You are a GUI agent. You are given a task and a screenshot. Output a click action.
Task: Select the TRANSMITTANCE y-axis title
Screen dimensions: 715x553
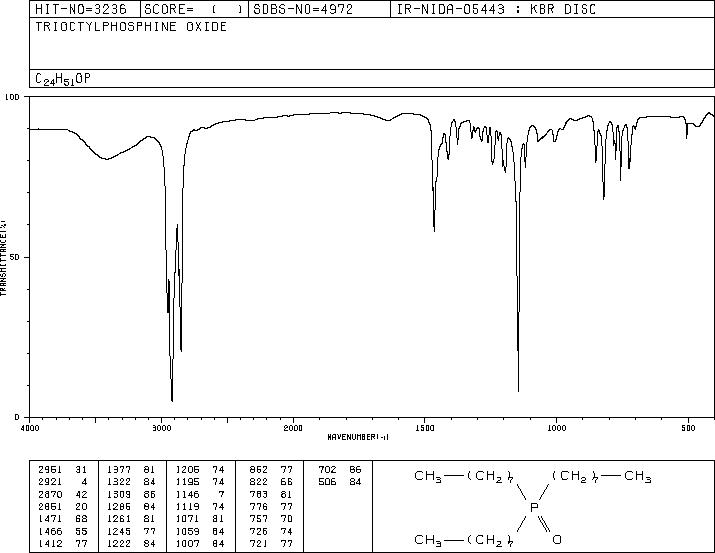tap(3, 258)
